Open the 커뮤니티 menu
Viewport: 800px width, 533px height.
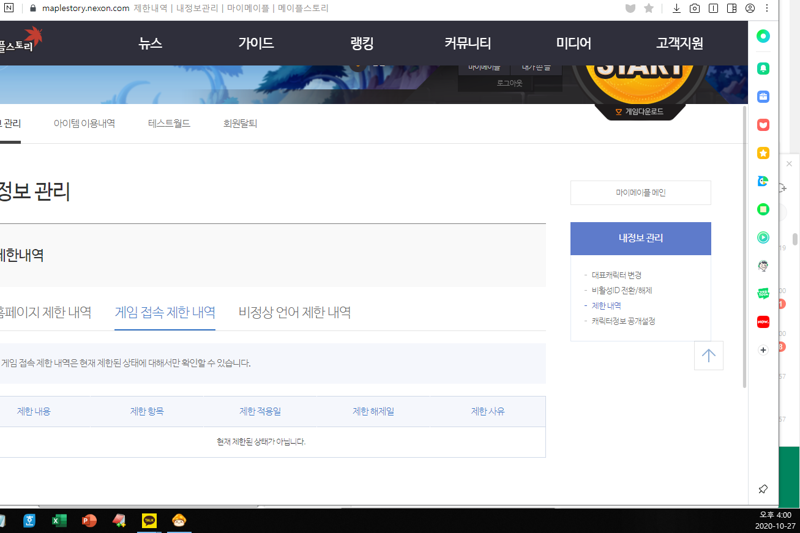467,43
